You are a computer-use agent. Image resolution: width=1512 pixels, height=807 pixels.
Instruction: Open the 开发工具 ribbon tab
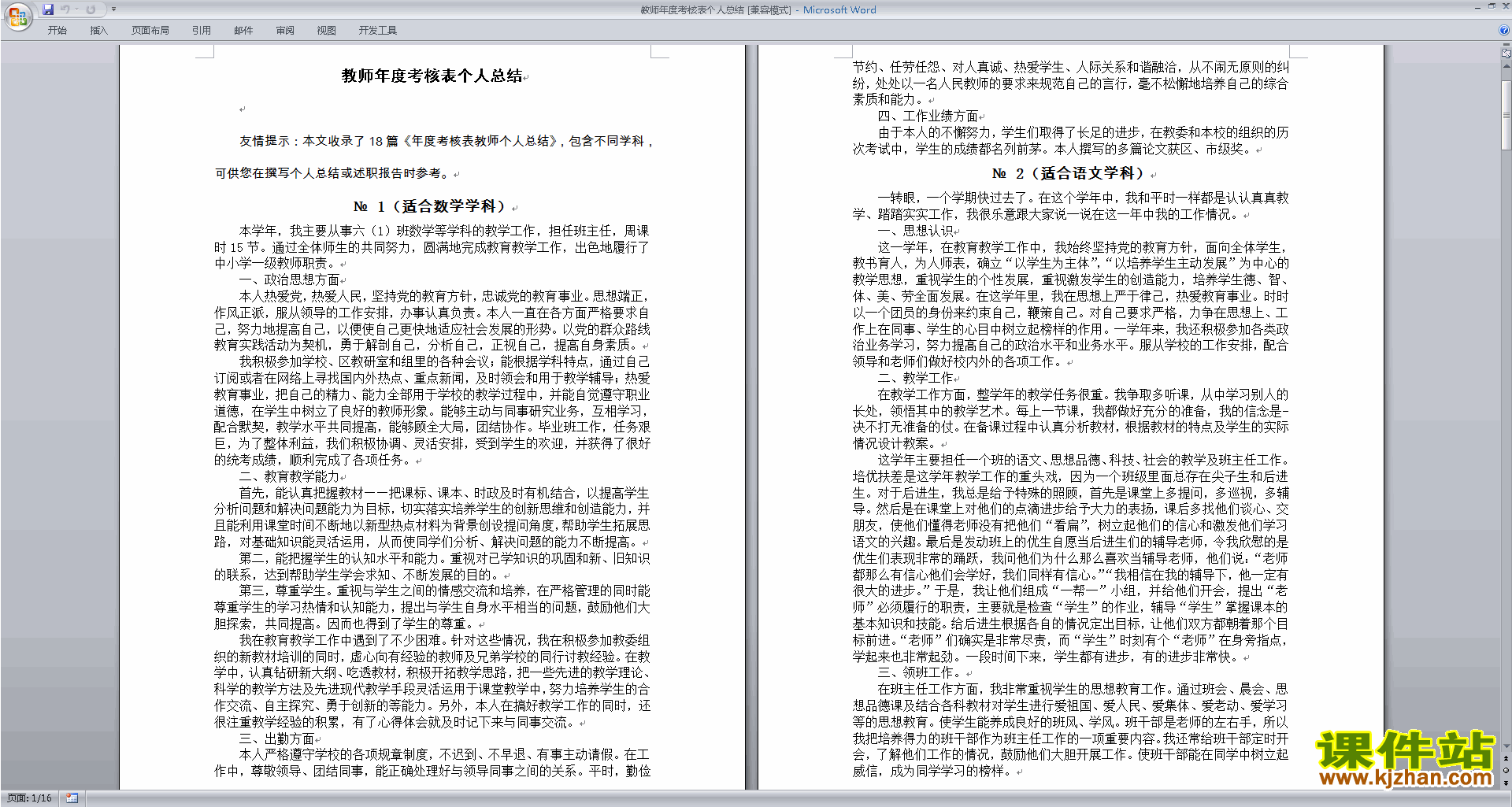click(x=378, y=31)
